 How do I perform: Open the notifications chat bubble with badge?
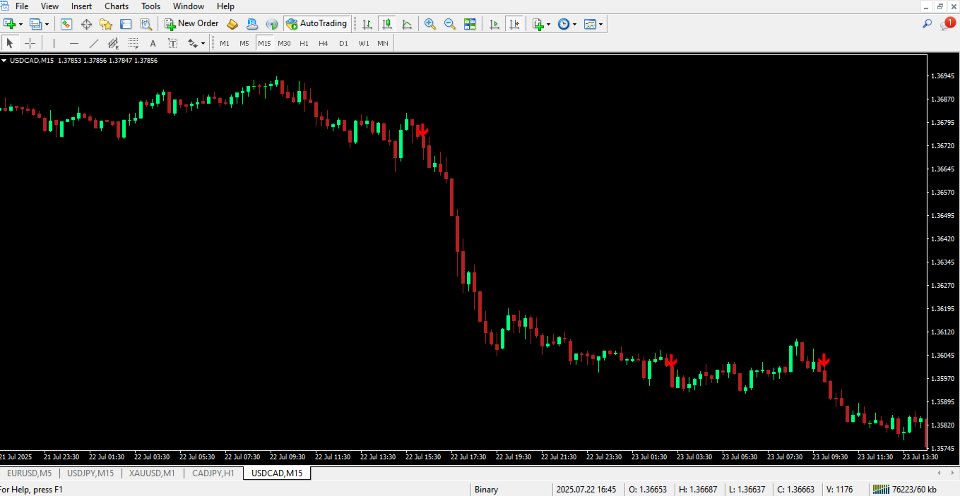click(x=947, y=24)
